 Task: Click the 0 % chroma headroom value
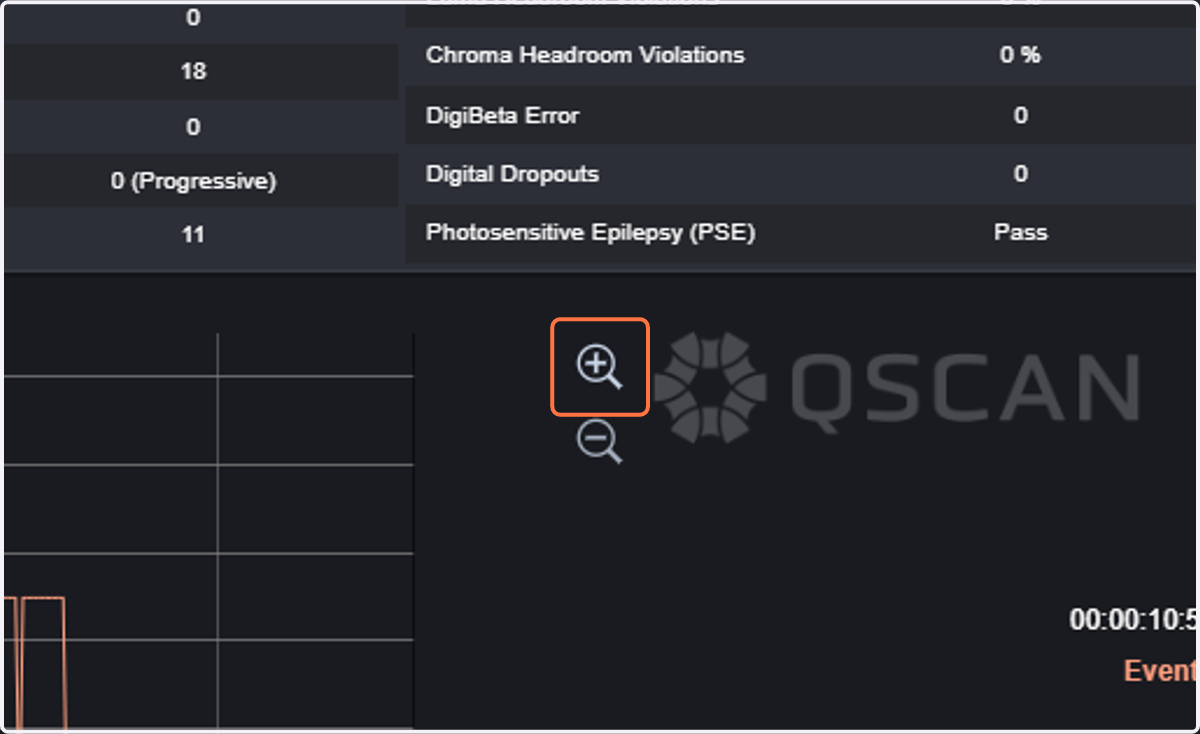pyautogui.click(x=1020, y=55)
